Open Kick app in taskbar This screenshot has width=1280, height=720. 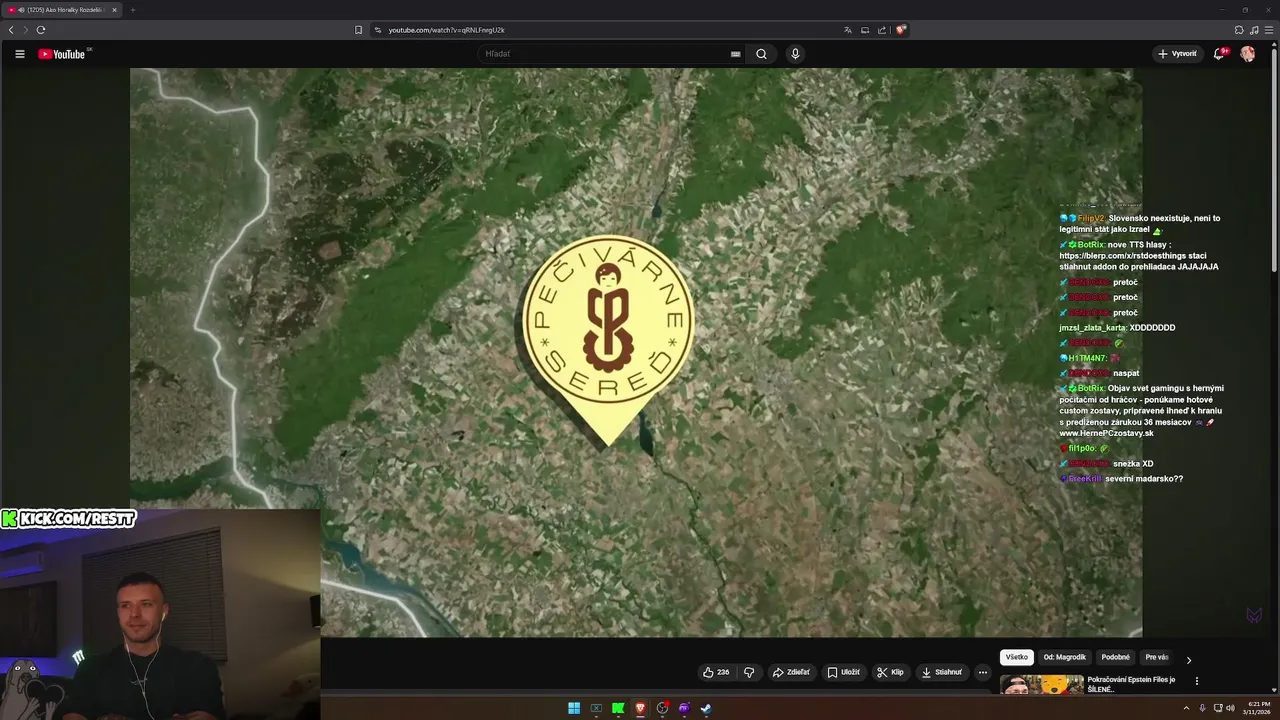[618, 708]
